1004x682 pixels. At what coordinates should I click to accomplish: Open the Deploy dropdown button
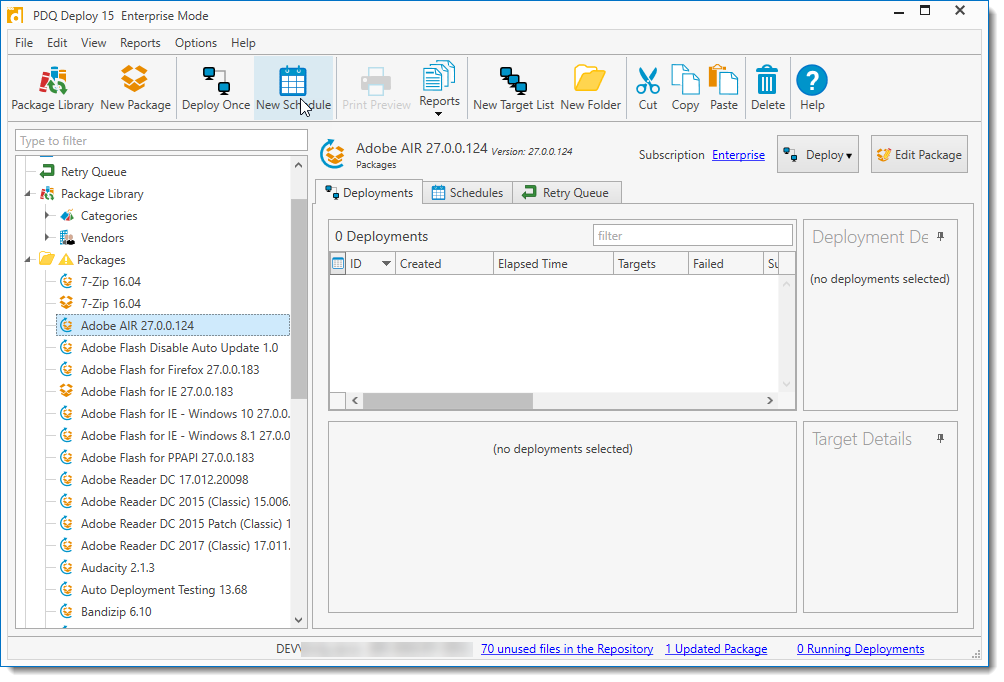click(x=818, y=154)
